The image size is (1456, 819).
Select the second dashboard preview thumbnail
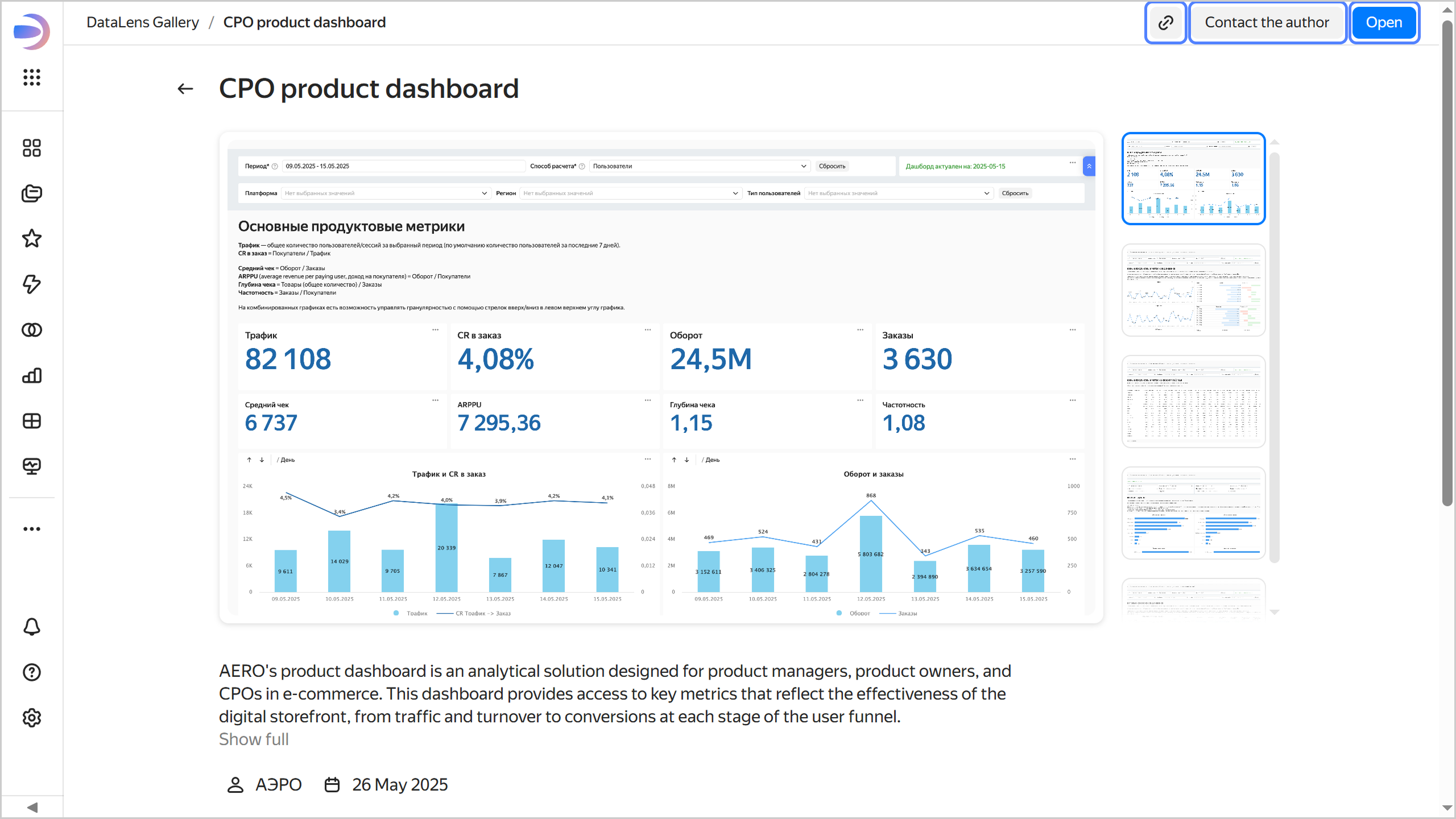(x=1193, y=290)
